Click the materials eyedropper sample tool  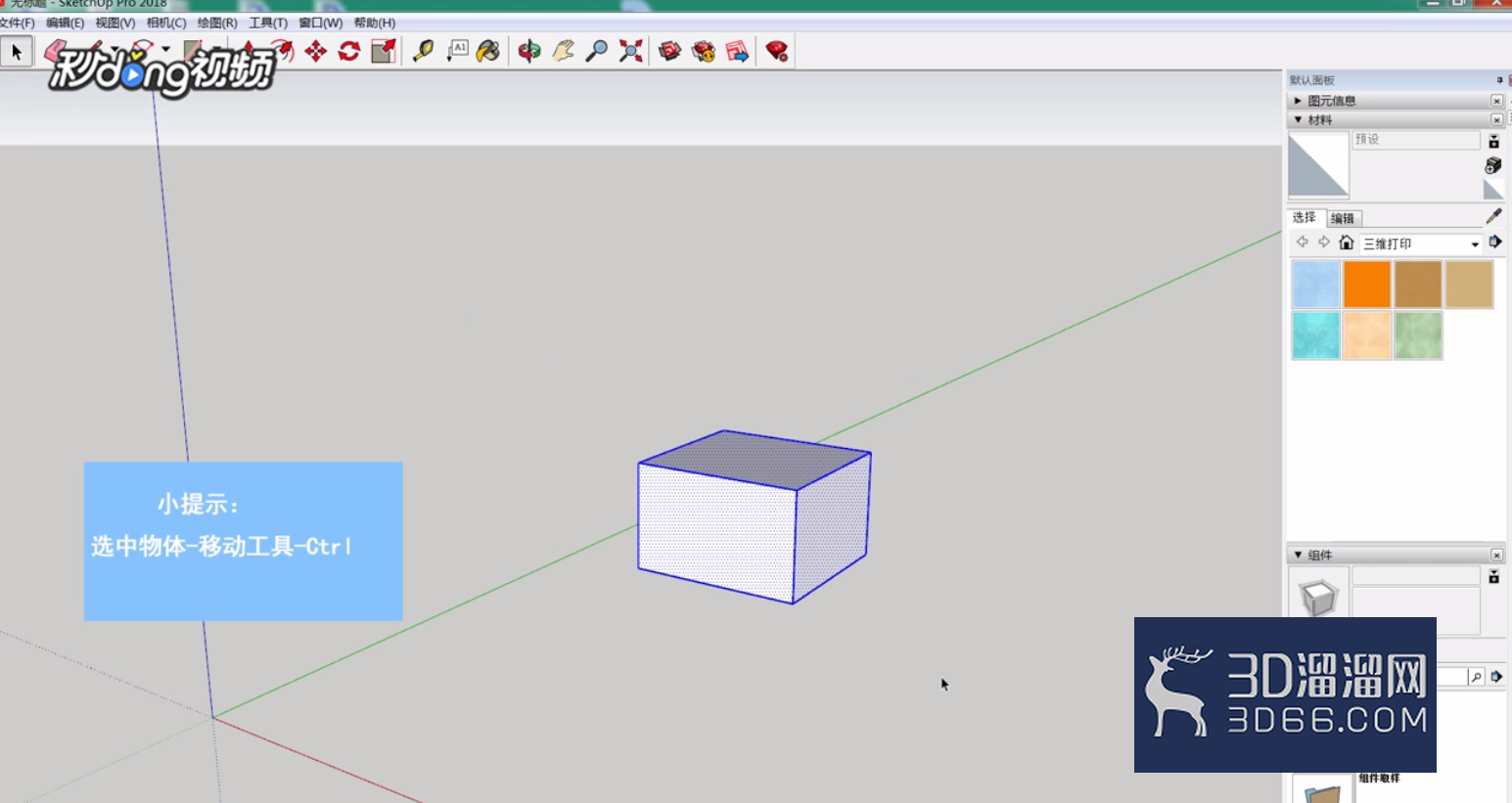(1493, 216)
